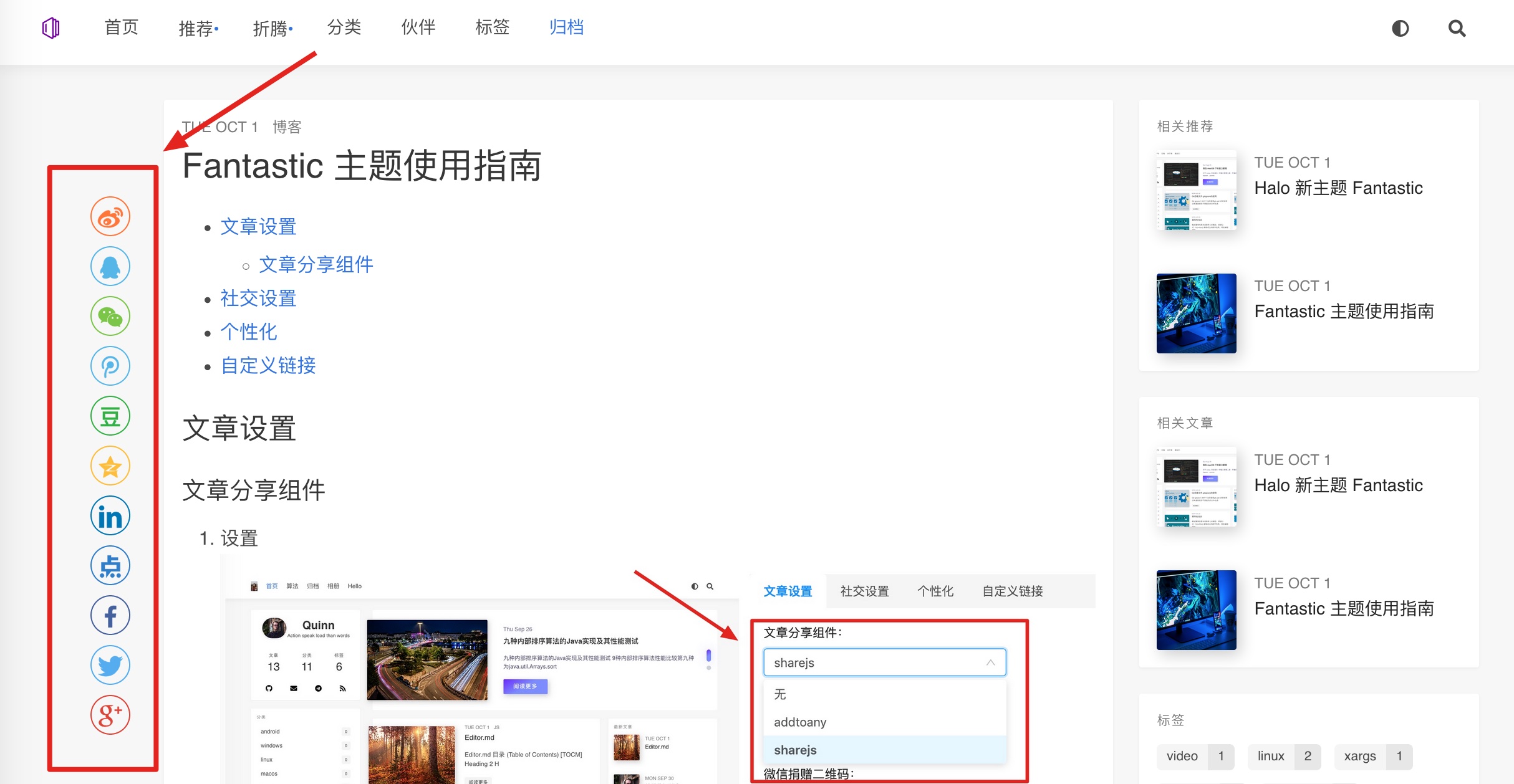Share article on LinkedIn
This screenshot has width=1514, height=784.
click(x=110, y=516)
